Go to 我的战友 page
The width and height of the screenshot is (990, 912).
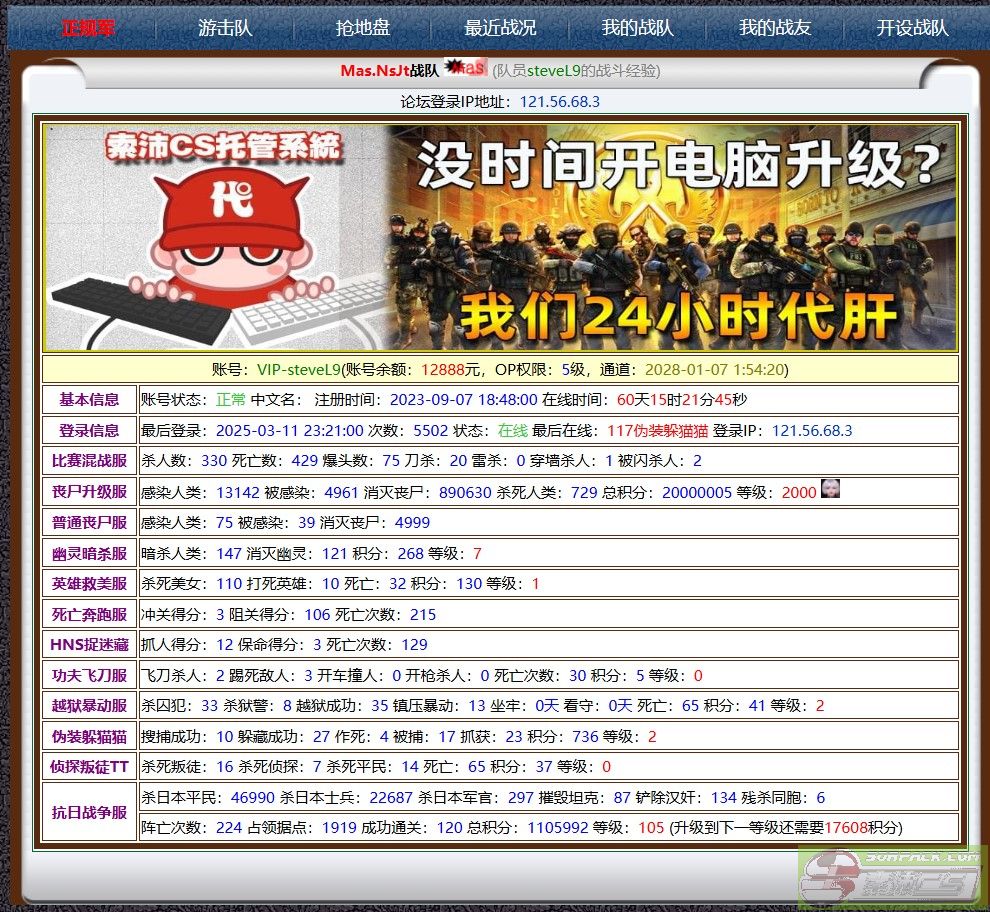pyautogui.click(x=775, y=28)
